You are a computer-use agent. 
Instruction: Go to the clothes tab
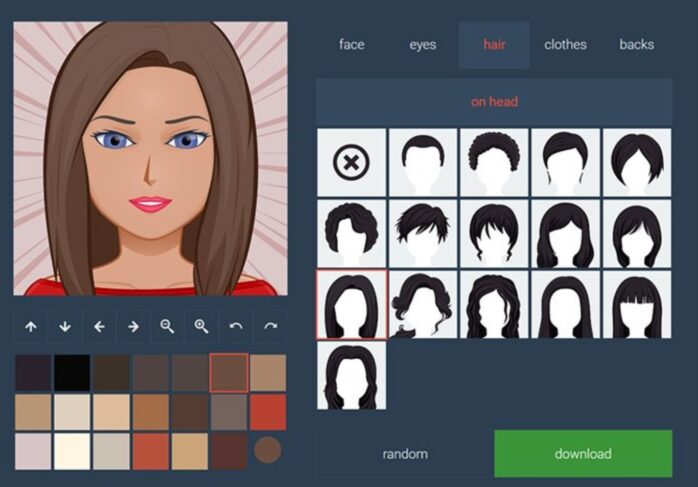coord(565,45)
